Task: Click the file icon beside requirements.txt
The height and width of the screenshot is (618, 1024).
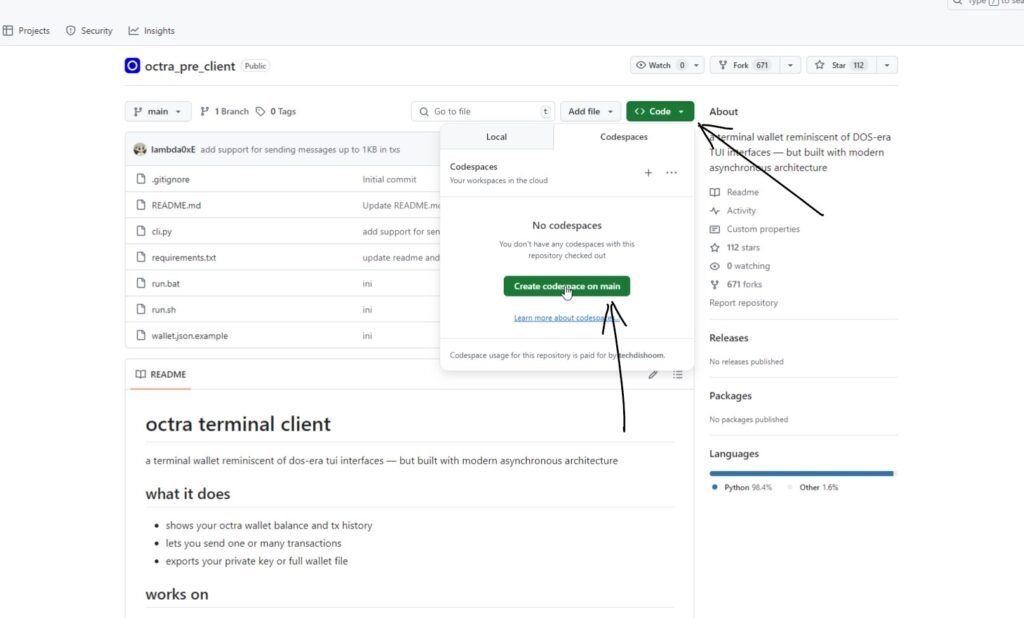Action: point(140,257)
